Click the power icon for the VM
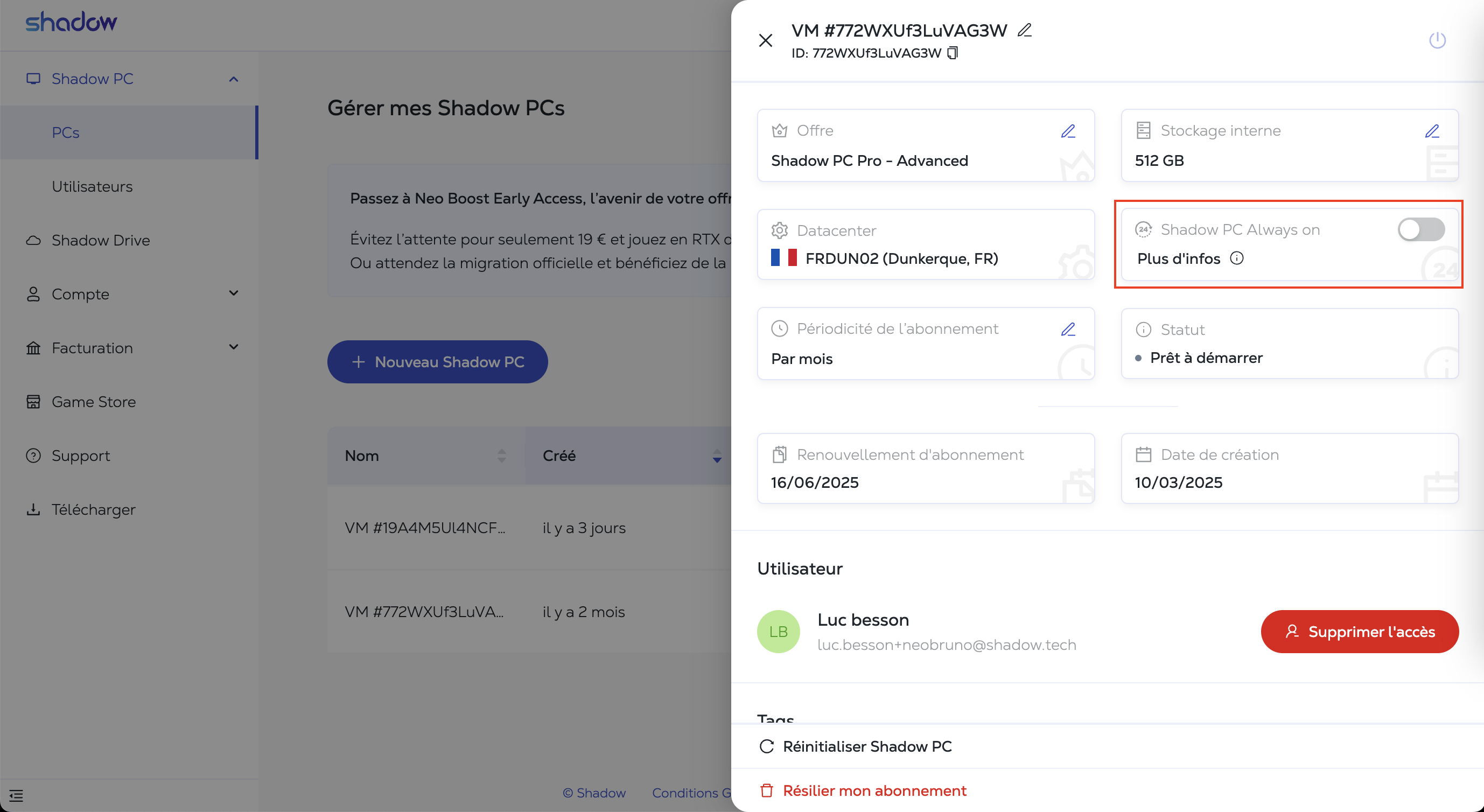Screen dimensions: 1484x812 coord(1437,40)
